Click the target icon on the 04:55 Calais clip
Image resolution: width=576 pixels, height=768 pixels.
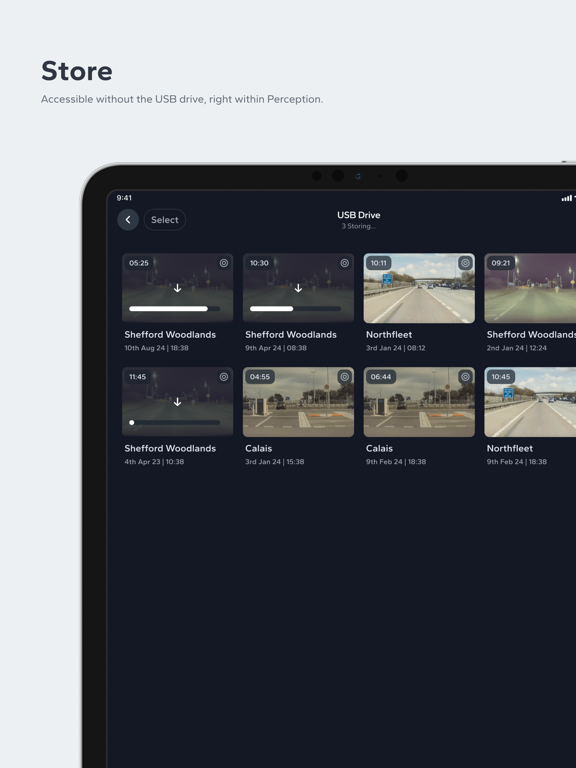click(x=345, y=377)
